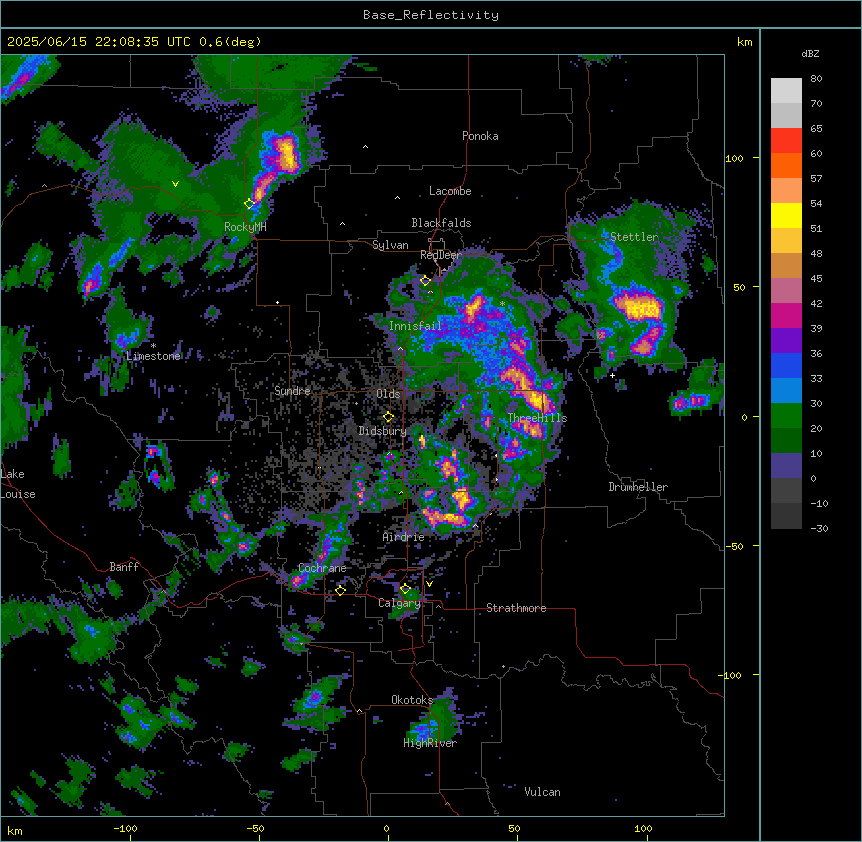Click the Limestone label
The height and width of the screenshot is (842, 862).
click(153, 356)
